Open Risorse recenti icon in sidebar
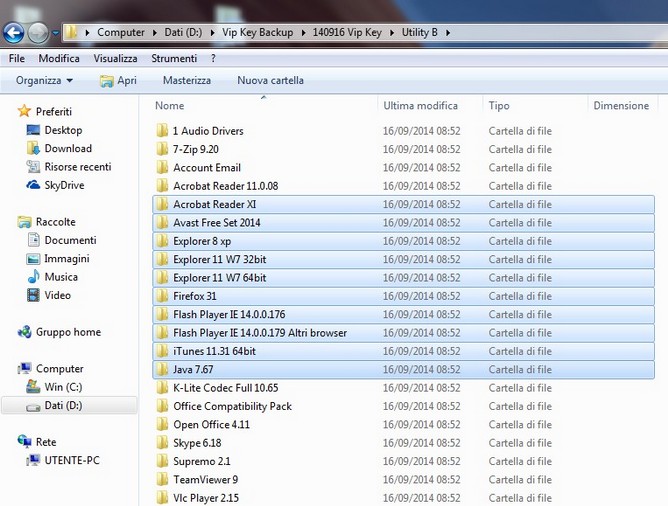This screenshot has height=506, width=668. 33,167
